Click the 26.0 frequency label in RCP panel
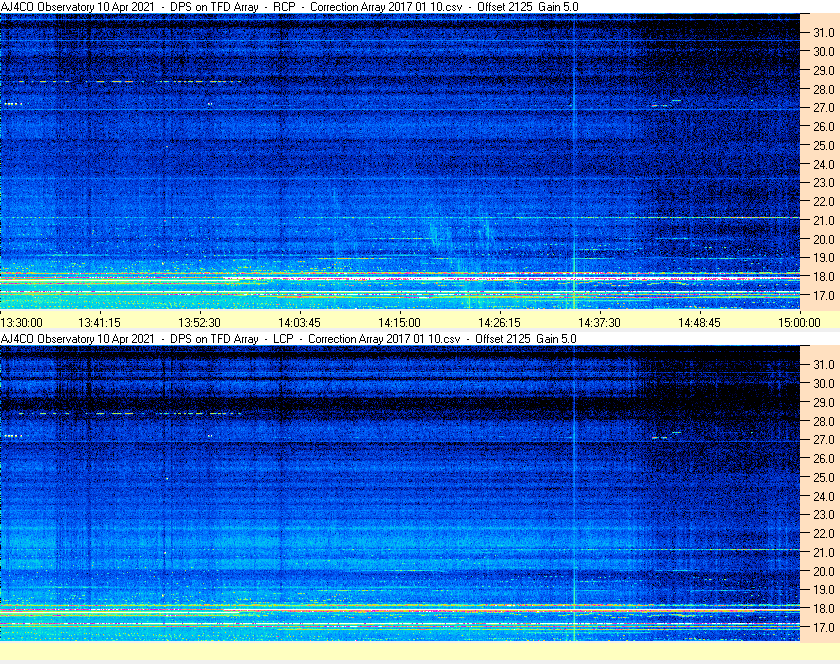This screenshot has height=664, width=840. [824, 126]
